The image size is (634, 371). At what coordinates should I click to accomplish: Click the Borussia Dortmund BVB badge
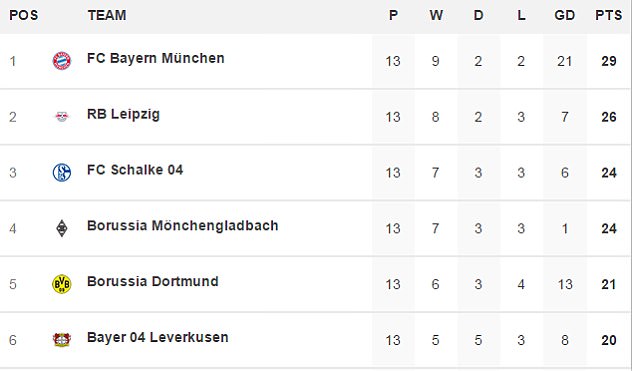62,284
